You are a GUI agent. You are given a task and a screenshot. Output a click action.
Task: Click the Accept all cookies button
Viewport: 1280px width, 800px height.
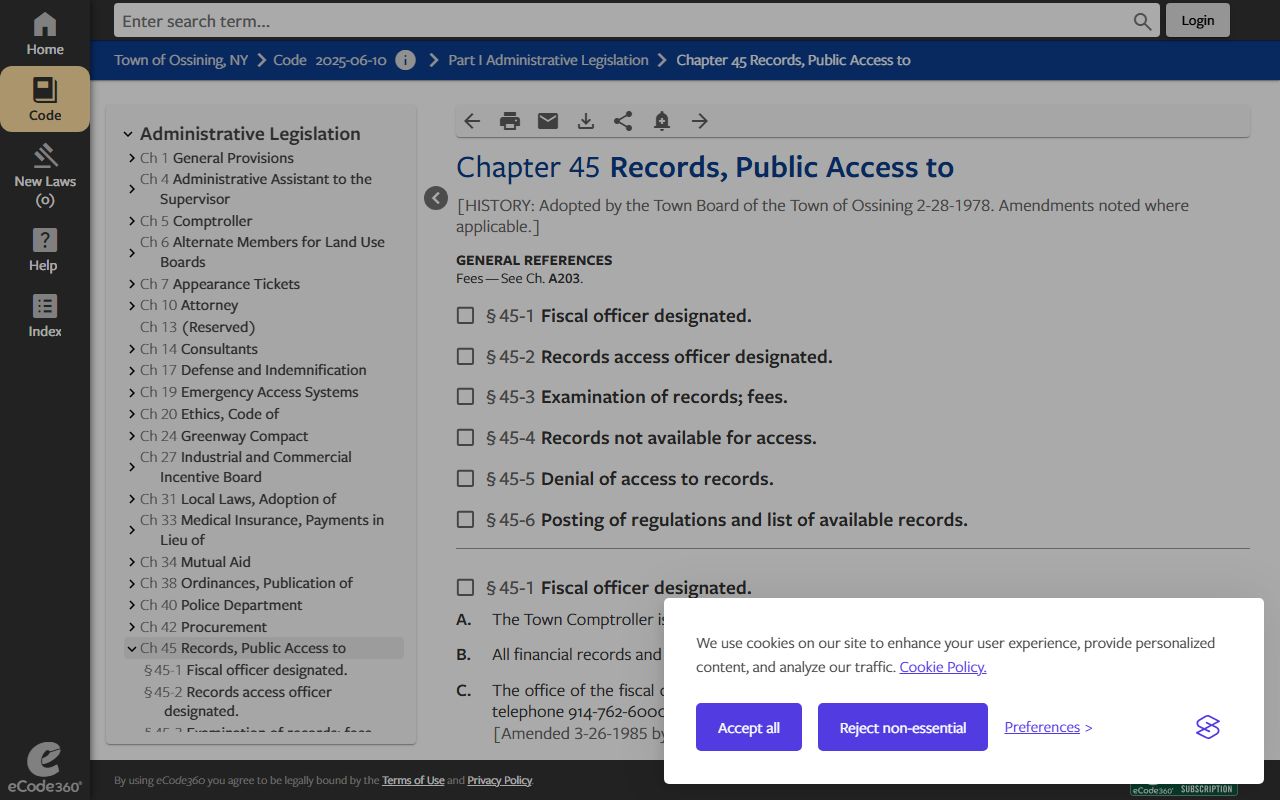(748, 727)
